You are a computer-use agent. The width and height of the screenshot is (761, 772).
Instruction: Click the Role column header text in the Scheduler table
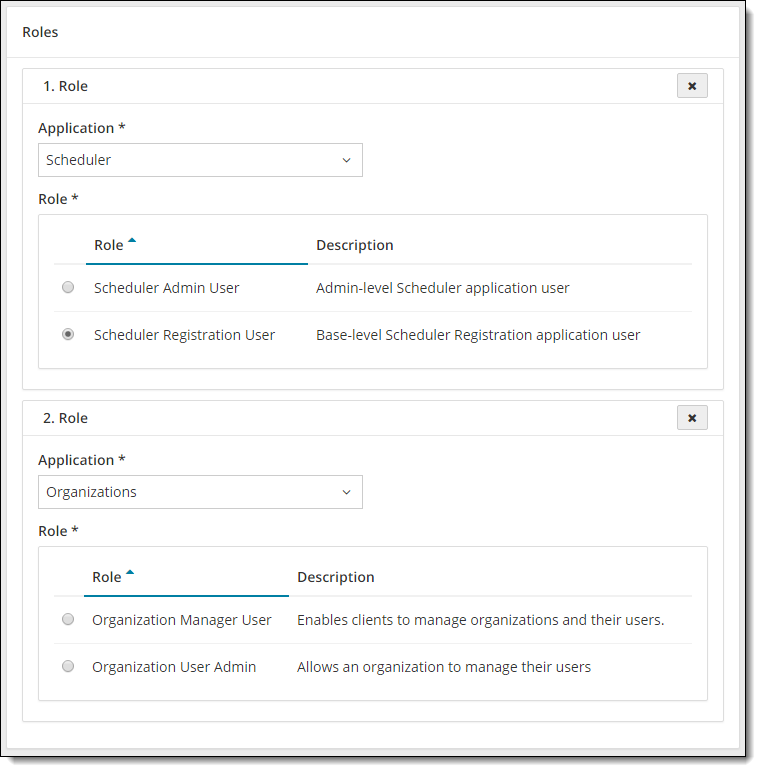(x=108, y=245)
